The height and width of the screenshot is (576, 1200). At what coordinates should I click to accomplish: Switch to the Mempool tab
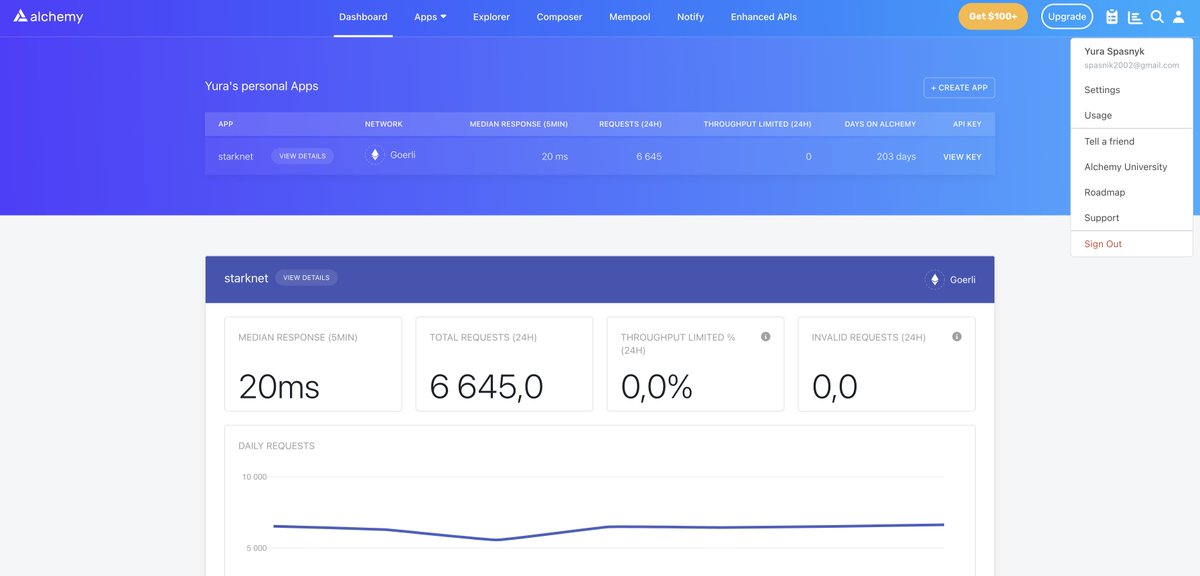tap(630, 17)
